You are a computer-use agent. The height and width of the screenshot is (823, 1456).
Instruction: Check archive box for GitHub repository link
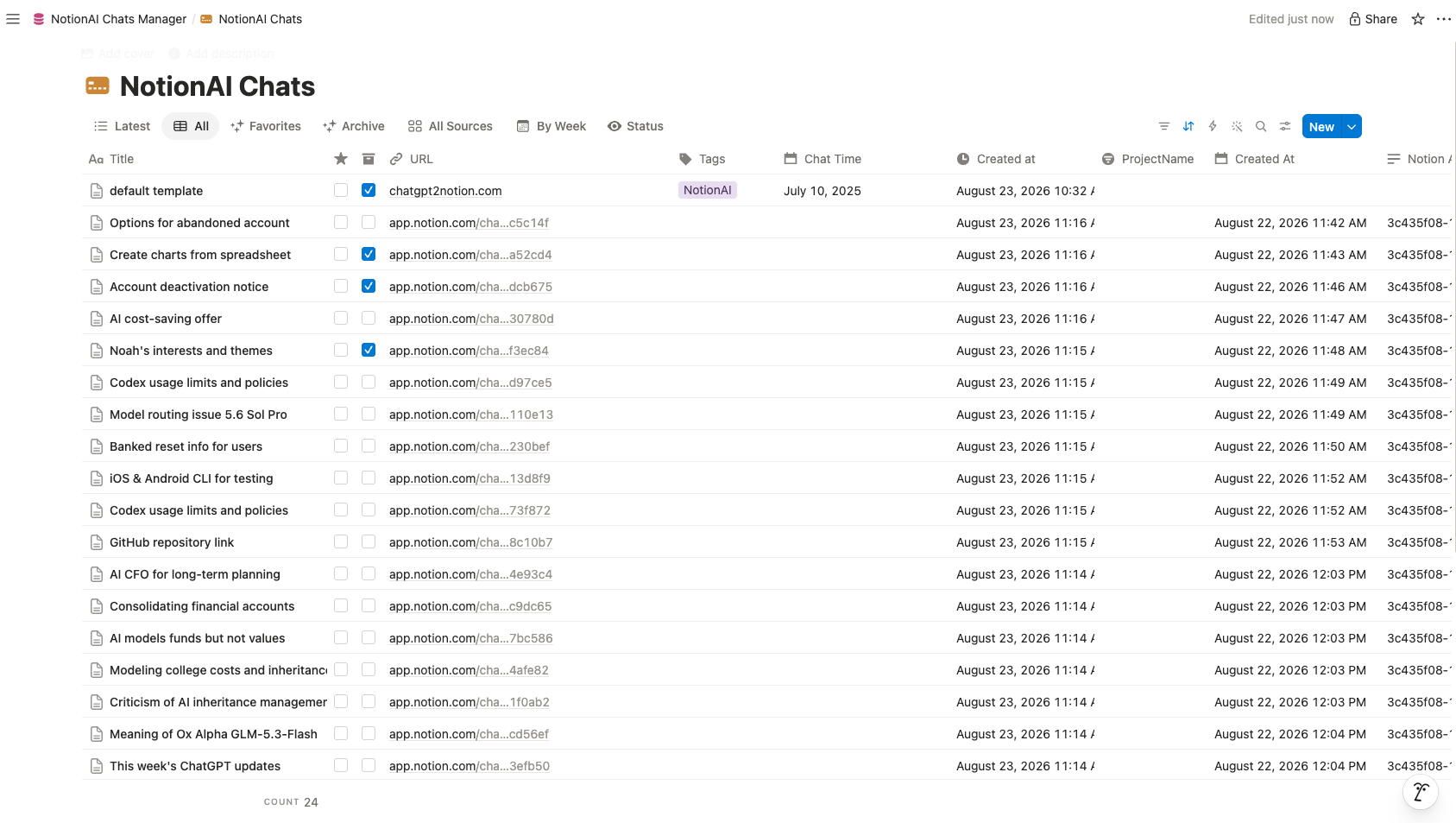369,541
